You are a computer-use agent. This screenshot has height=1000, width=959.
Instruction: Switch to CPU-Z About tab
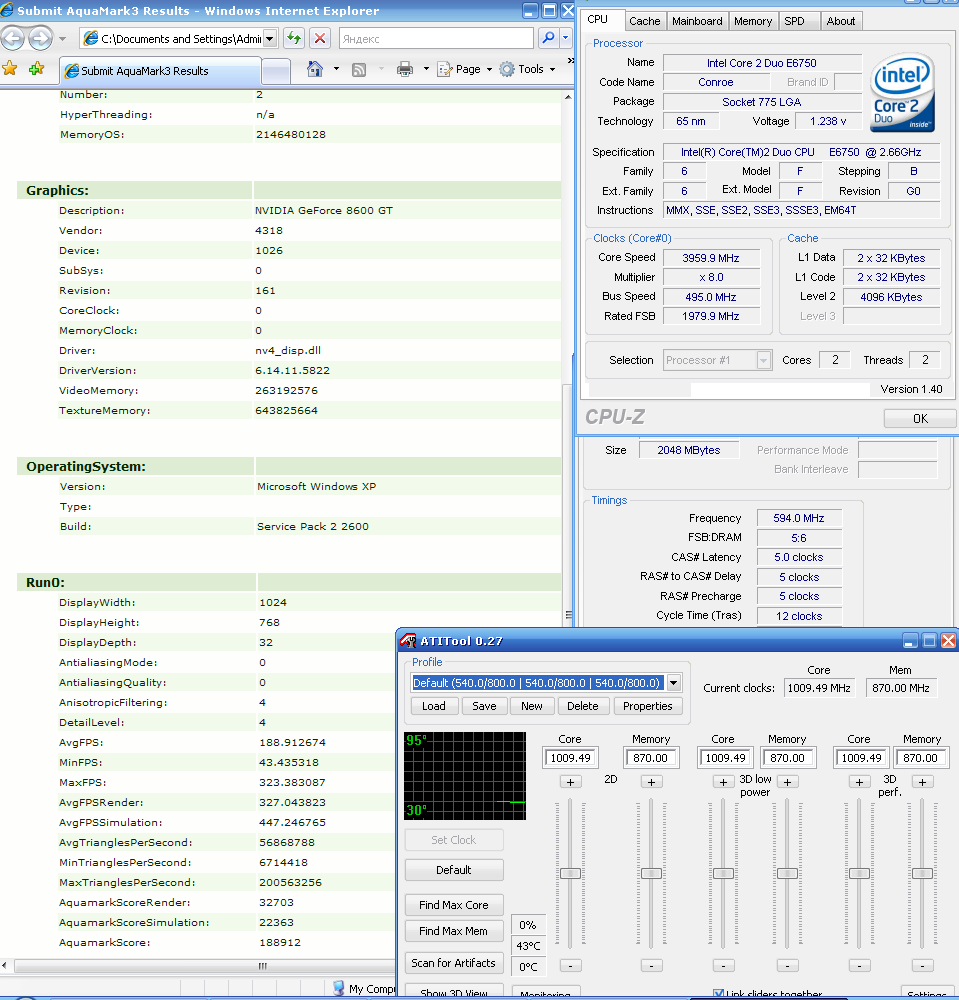[841, 21]
